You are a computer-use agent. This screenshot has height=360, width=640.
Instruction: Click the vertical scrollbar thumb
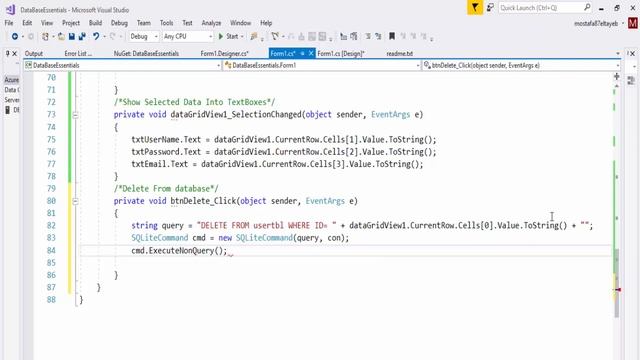click(616, 282)
